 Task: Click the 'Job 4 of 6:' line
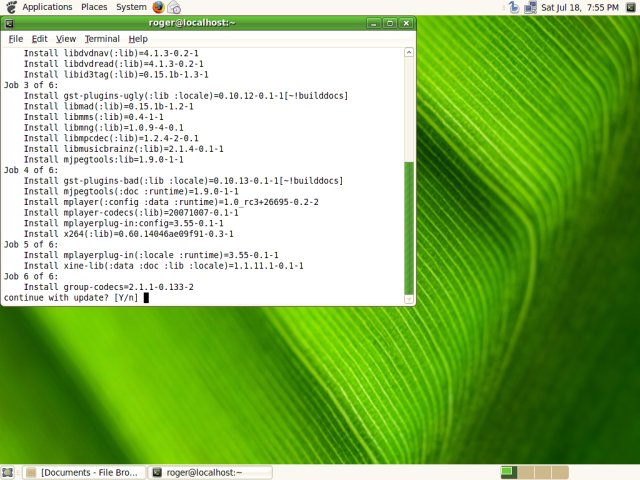pyautogui.click(x=31, y=170)
